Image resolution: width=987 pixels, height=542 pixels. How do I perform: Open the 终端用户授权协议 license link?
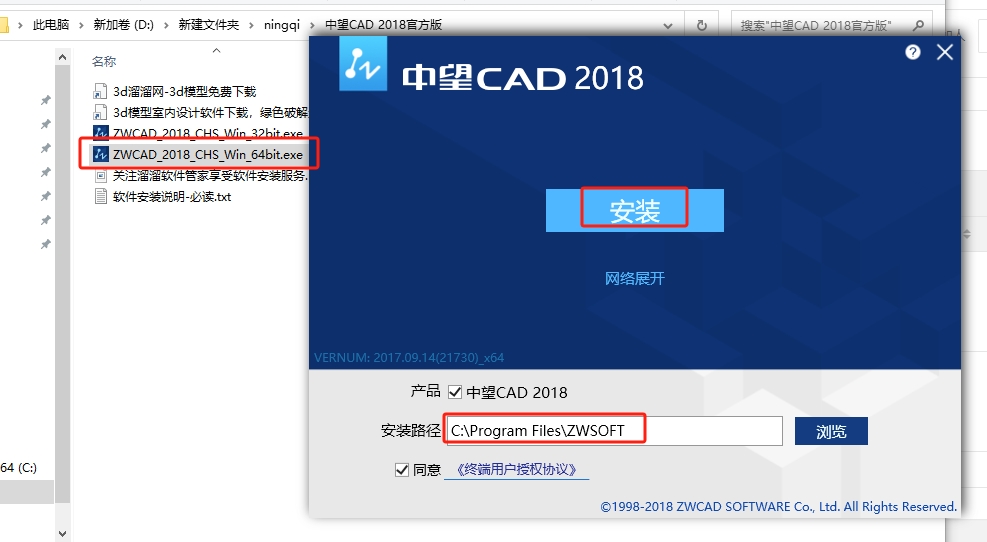(516, 470)
